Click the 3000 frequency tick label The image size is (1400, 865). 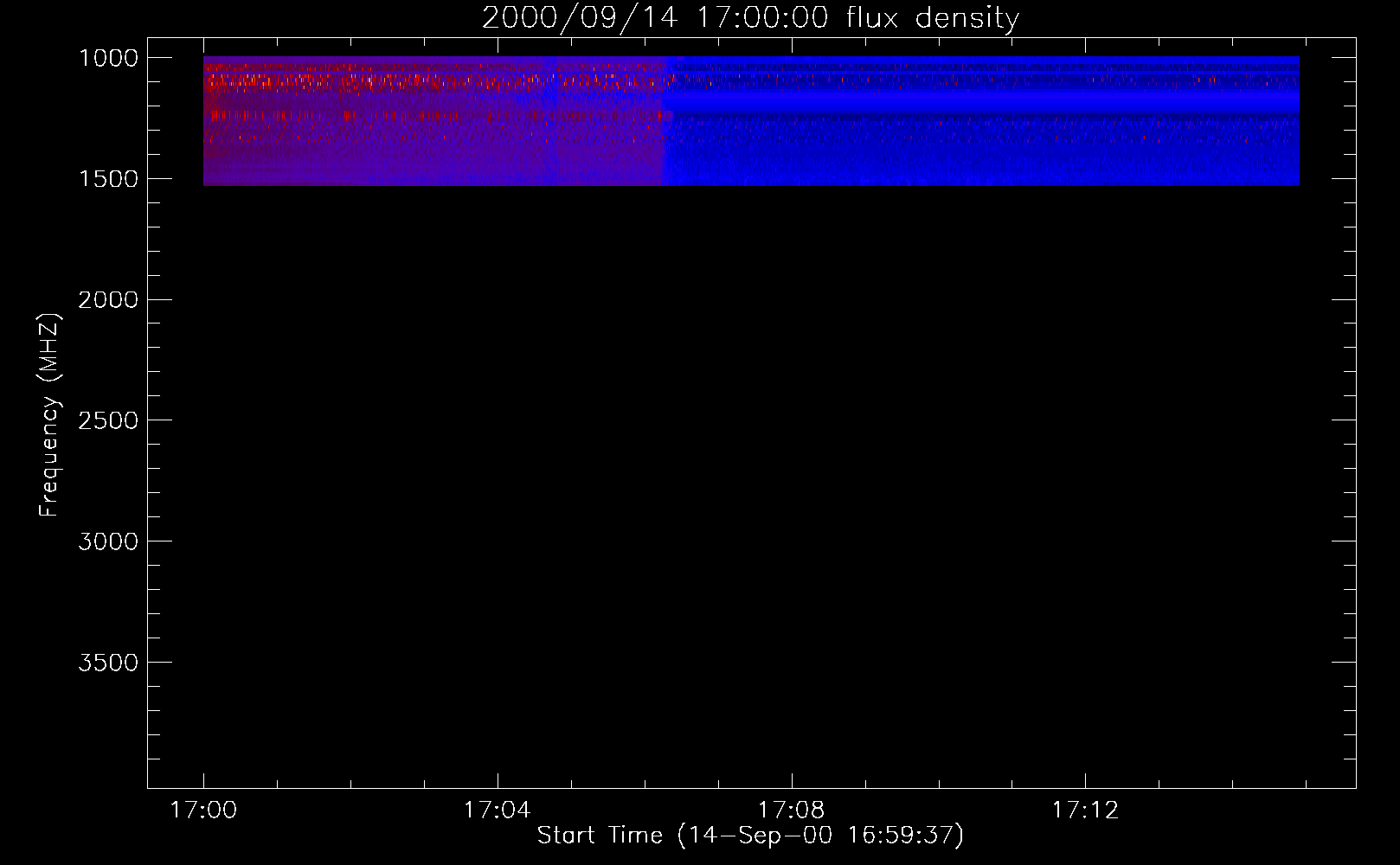(109, 542)
